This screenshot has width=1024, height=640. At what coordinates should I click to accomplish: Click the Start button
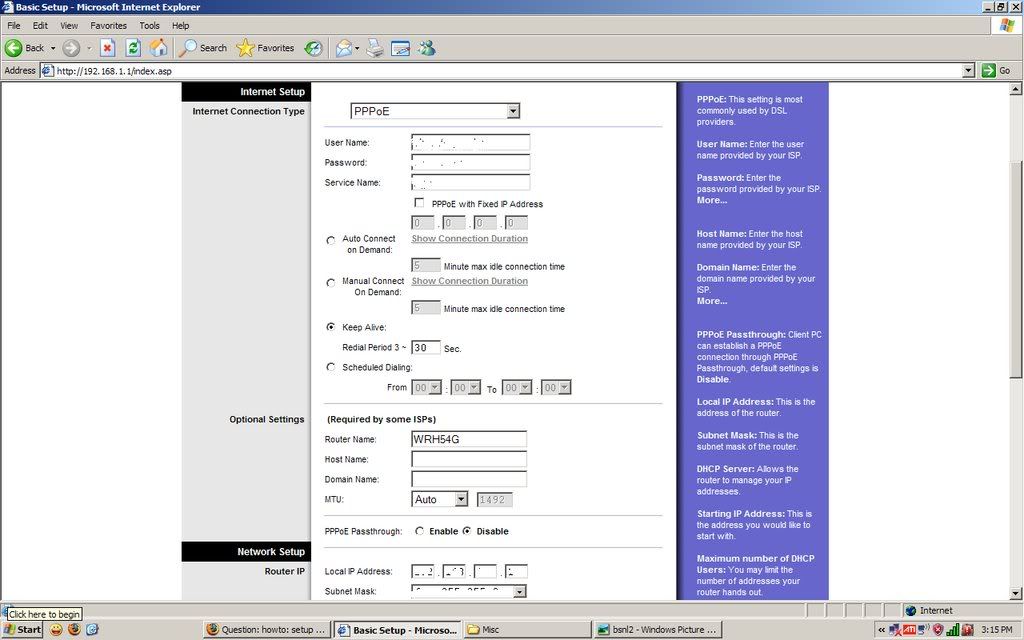(24, 630)
